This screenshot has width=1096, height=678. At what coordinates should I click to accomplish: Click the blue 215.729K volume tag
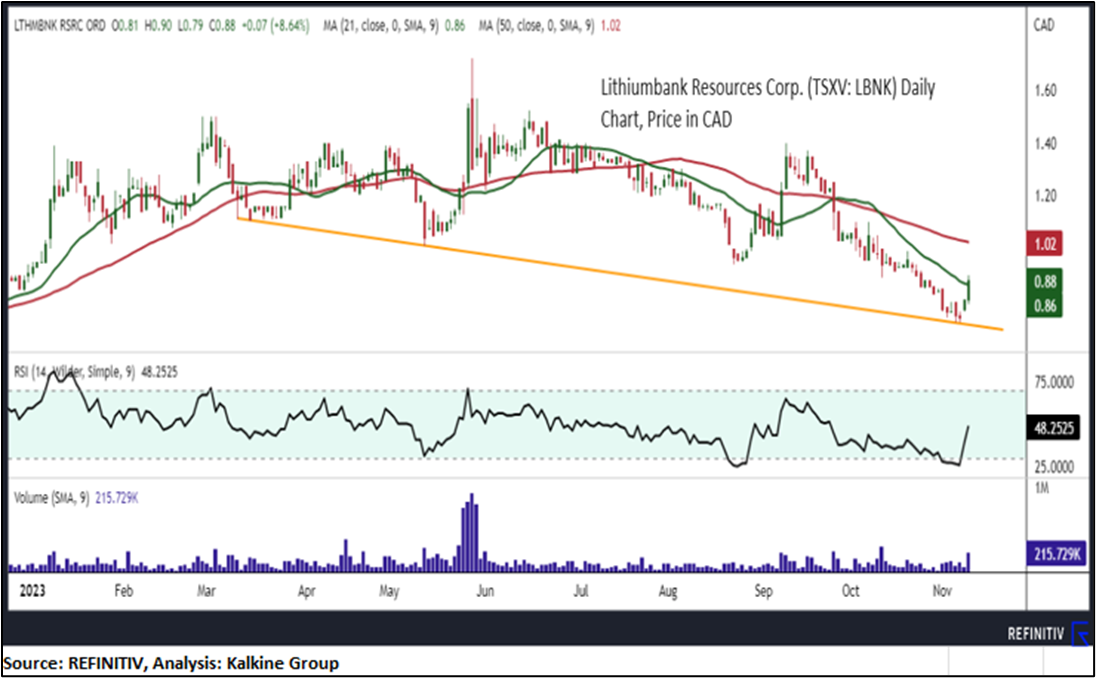tap(1055, 552)
